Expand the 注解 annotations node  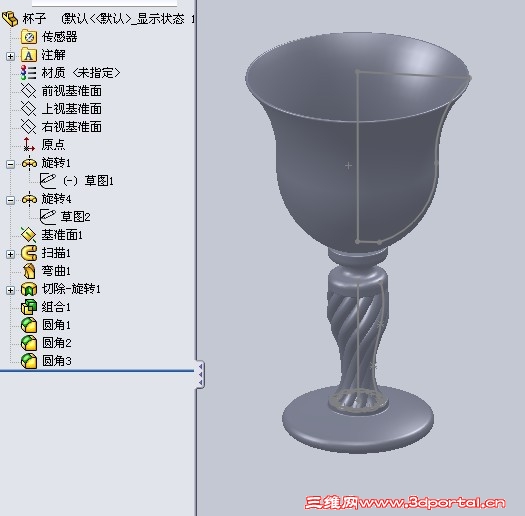(10, 56)
